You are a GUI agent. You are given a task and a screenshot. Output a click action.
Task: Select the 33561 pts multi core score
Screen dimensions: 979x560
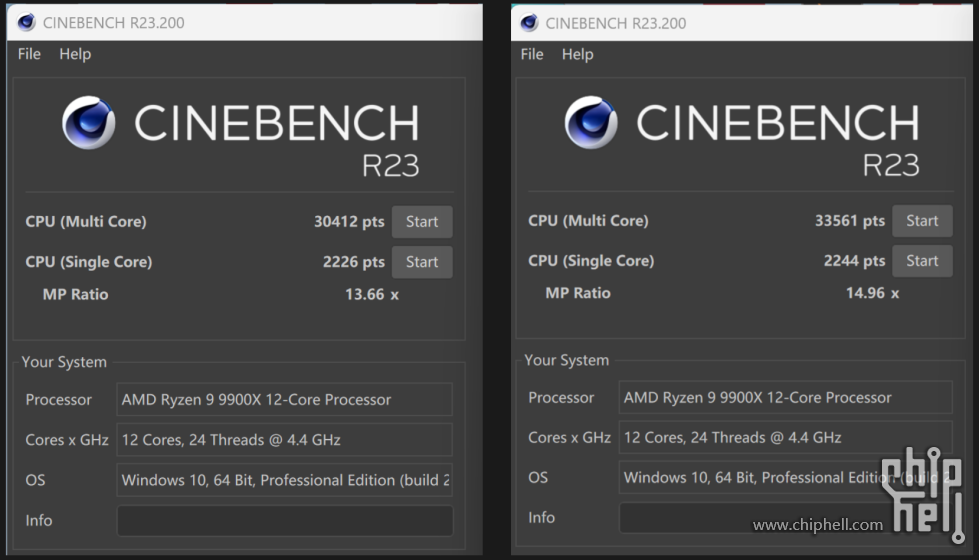850,220
